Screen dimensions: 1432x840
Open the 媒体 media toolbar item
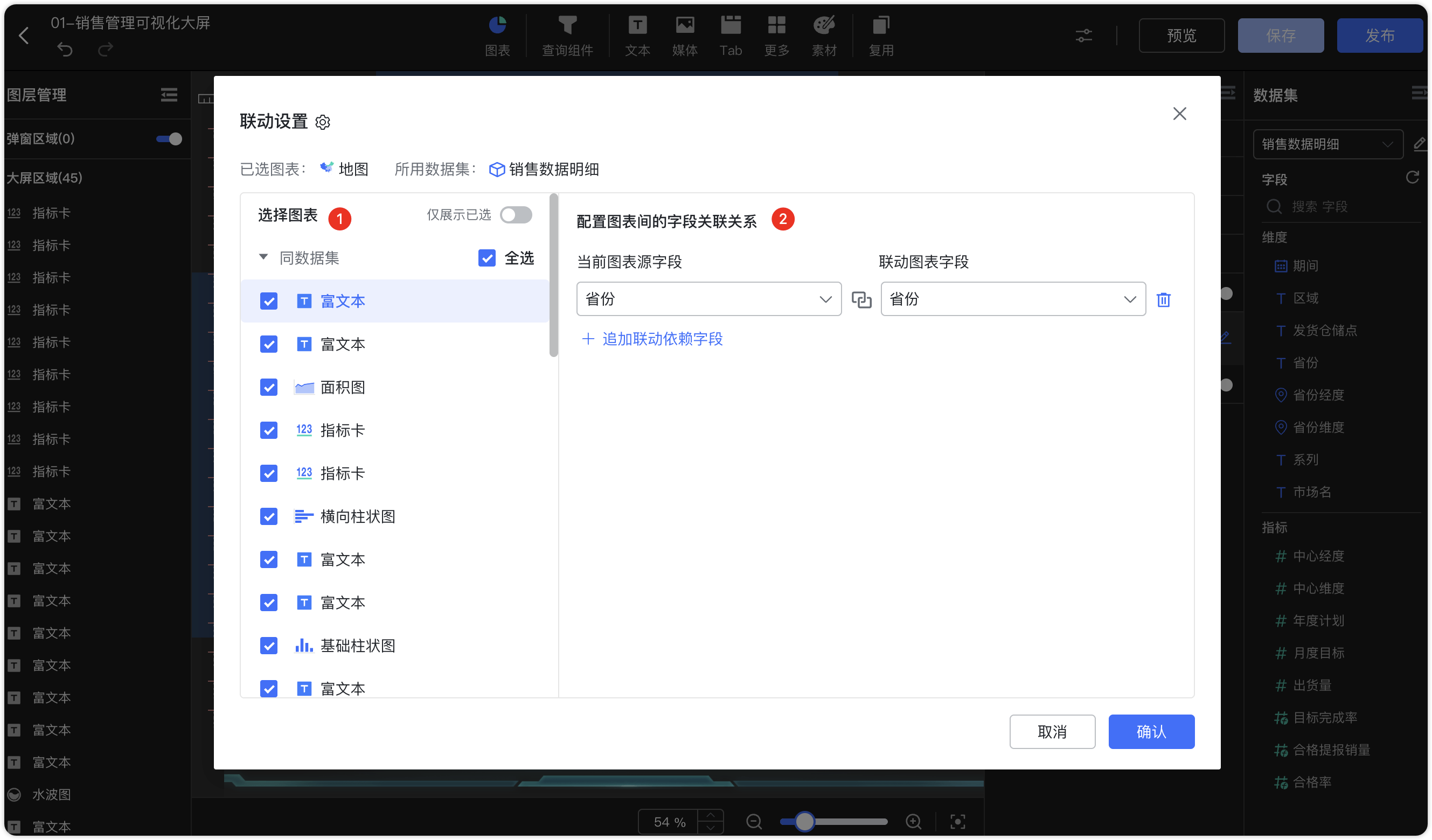685,36
